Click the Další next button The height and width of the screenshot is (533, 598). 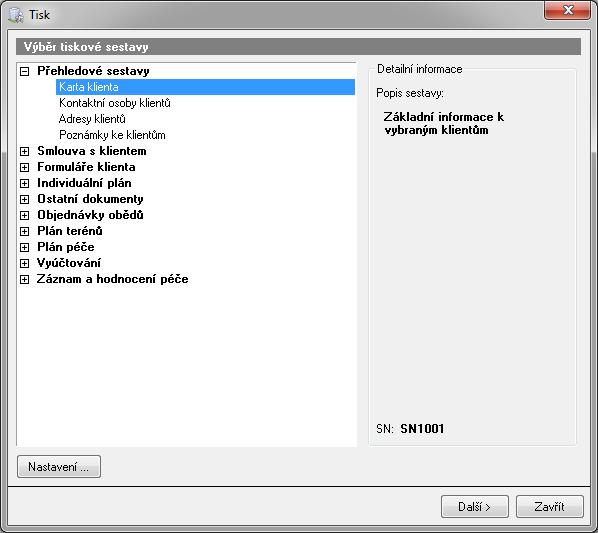(475, 507)
